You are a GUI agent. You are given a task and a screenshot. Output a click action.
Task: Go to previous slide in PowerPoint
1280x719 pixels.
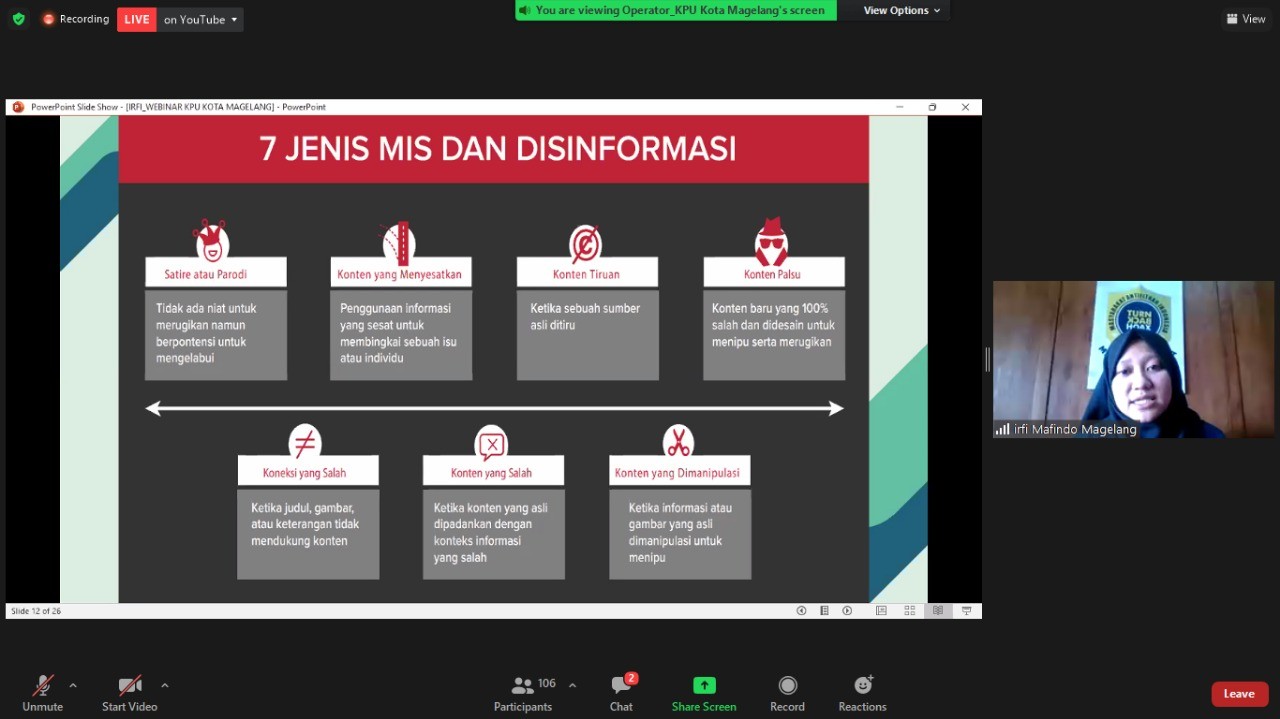[x=801, y=611]
